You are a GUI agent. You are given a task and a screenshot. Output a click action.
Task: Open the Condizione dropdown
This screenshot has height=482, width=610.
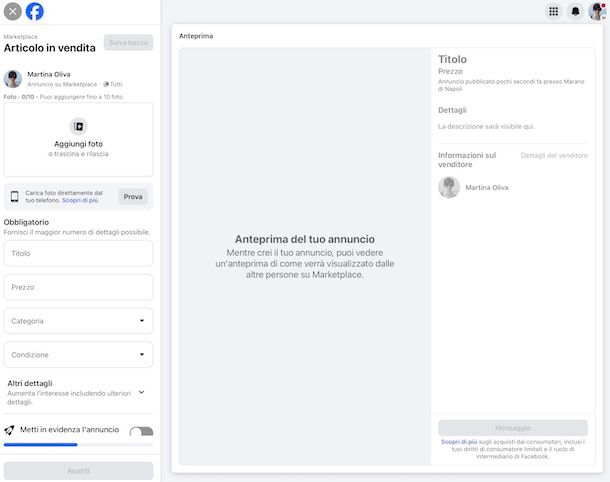[x=79, y=355]
